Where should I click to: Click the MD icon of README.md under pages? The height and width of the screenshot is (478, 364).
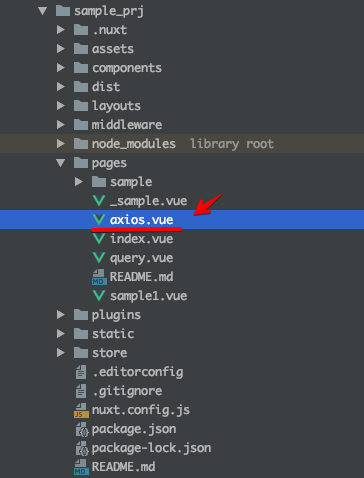coord(99,277)
